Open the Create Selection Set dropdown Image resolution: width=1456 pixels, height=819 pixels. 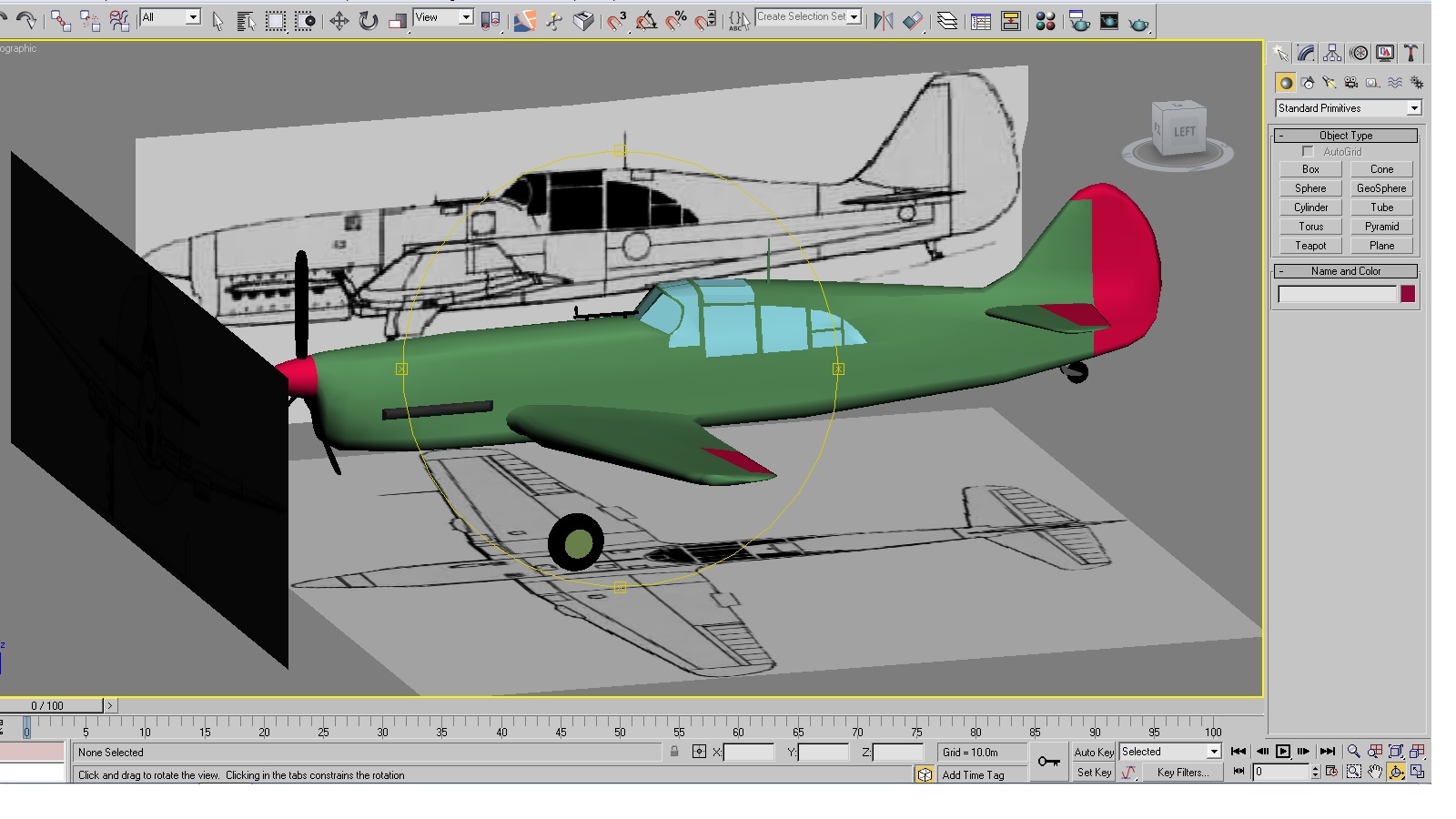coord(808,16)
